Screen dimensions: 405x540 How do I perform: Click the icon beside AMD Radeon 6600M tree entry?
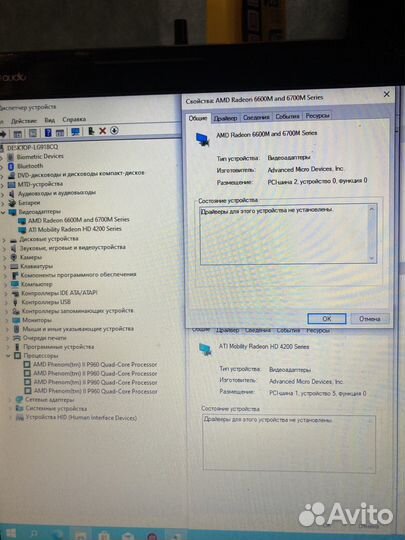pyautogui.click(x=22, y=221)
